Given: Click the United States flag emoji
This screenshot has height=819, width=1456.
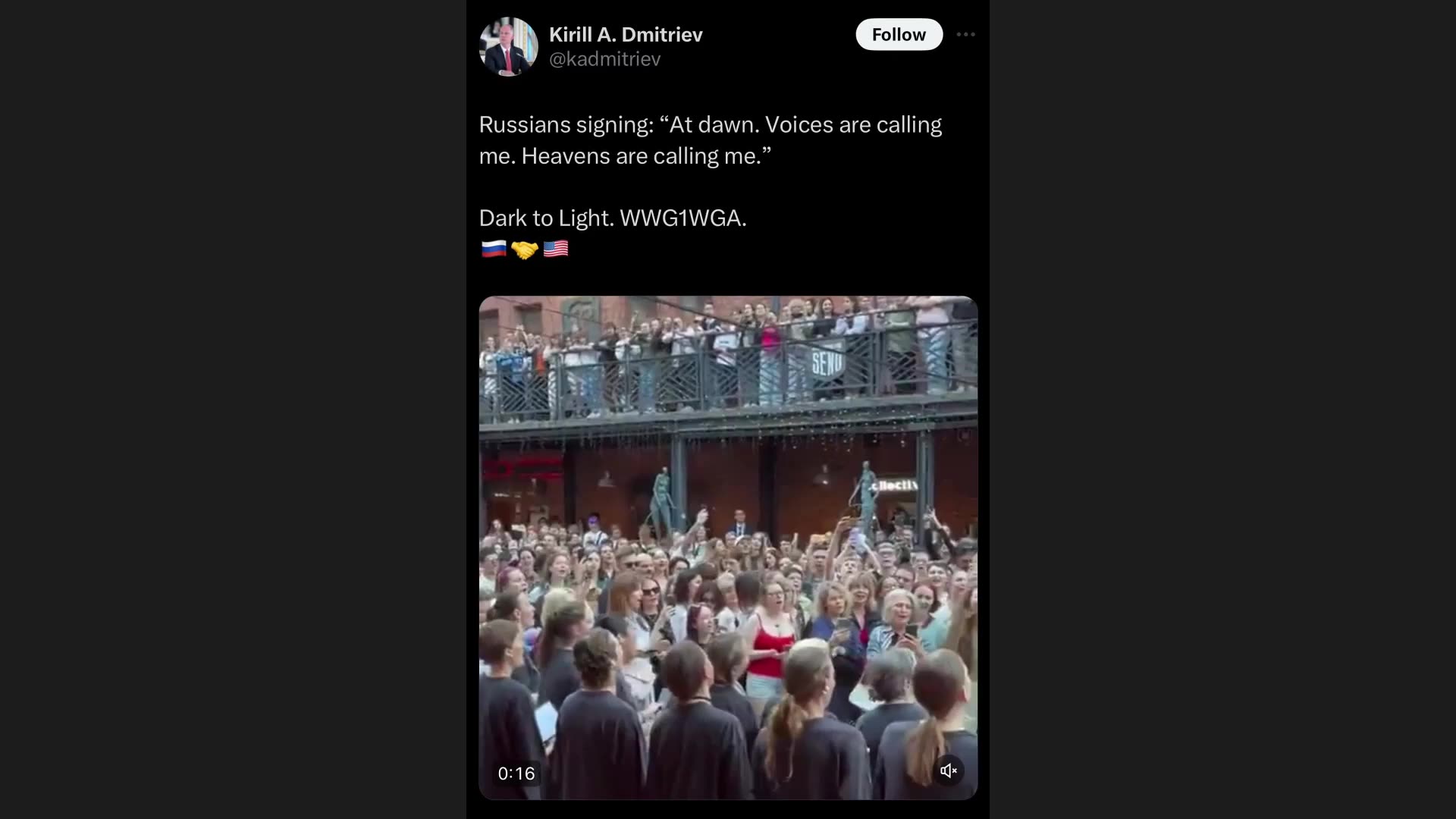Looking at the screenshot, I should click(x=556, y=248).
